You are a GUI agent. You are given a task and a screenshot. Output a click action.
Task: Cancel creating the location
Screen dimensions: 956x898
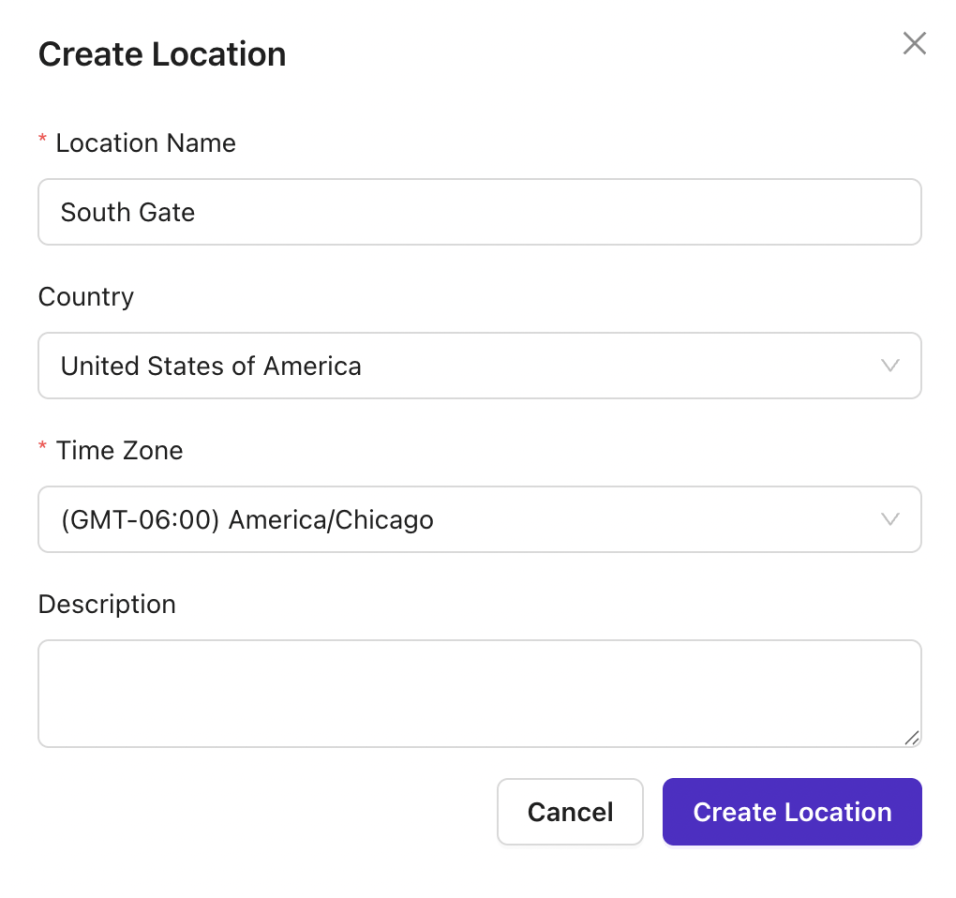[x=570, y=811]
